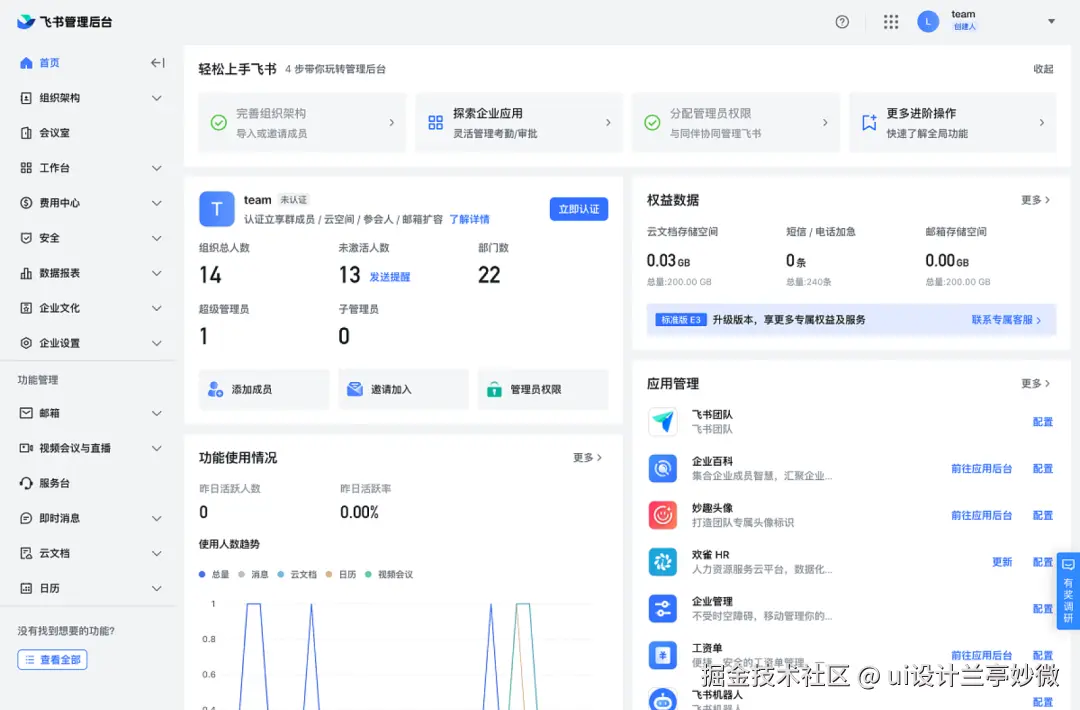Open the app grid launcher icon
The width and height of the screenshot is (1080, 710).
[891, 22]
